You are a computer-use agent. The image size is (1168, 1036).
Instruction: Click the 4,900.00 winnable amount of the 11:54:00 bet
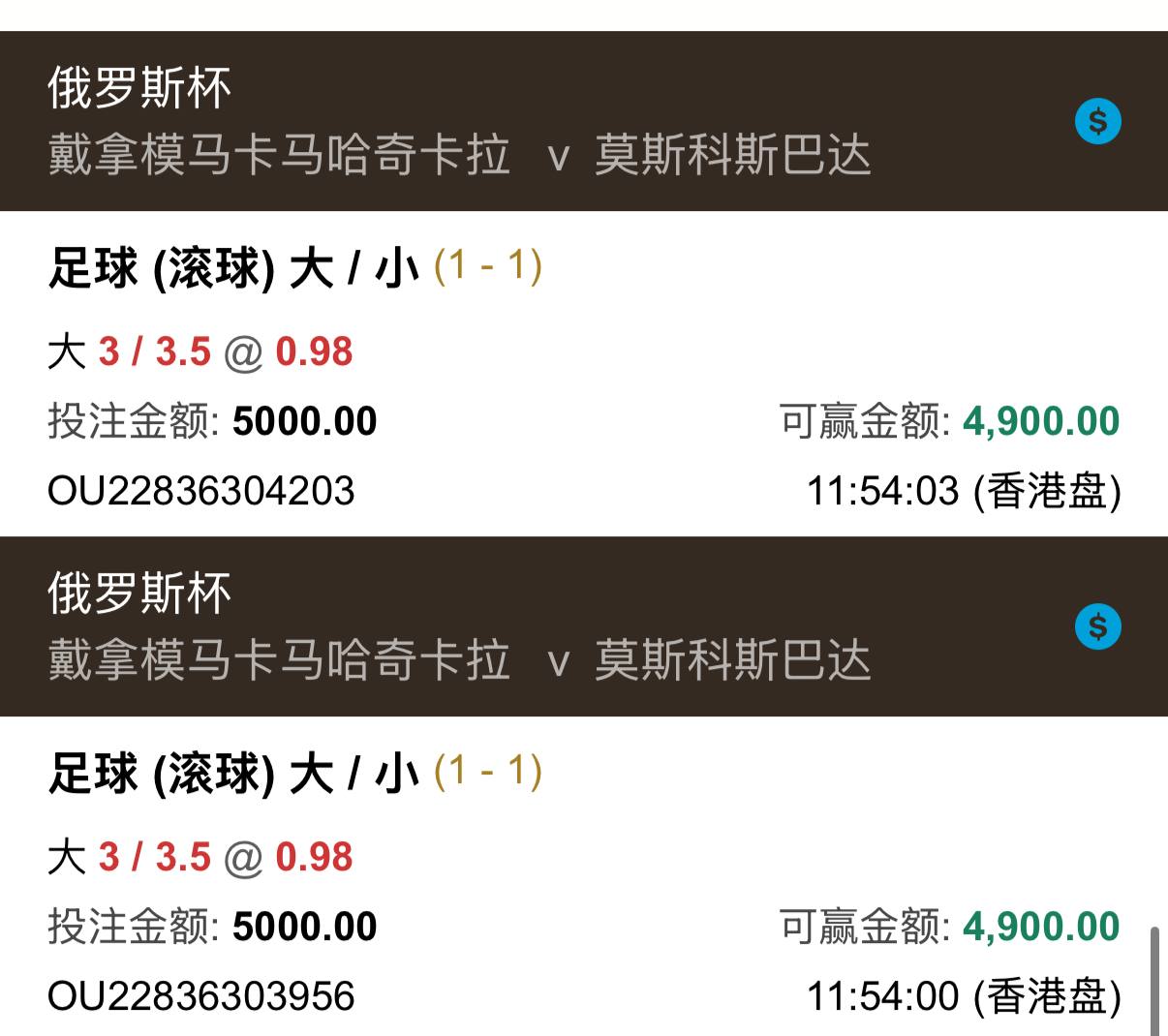[1041, 927]
